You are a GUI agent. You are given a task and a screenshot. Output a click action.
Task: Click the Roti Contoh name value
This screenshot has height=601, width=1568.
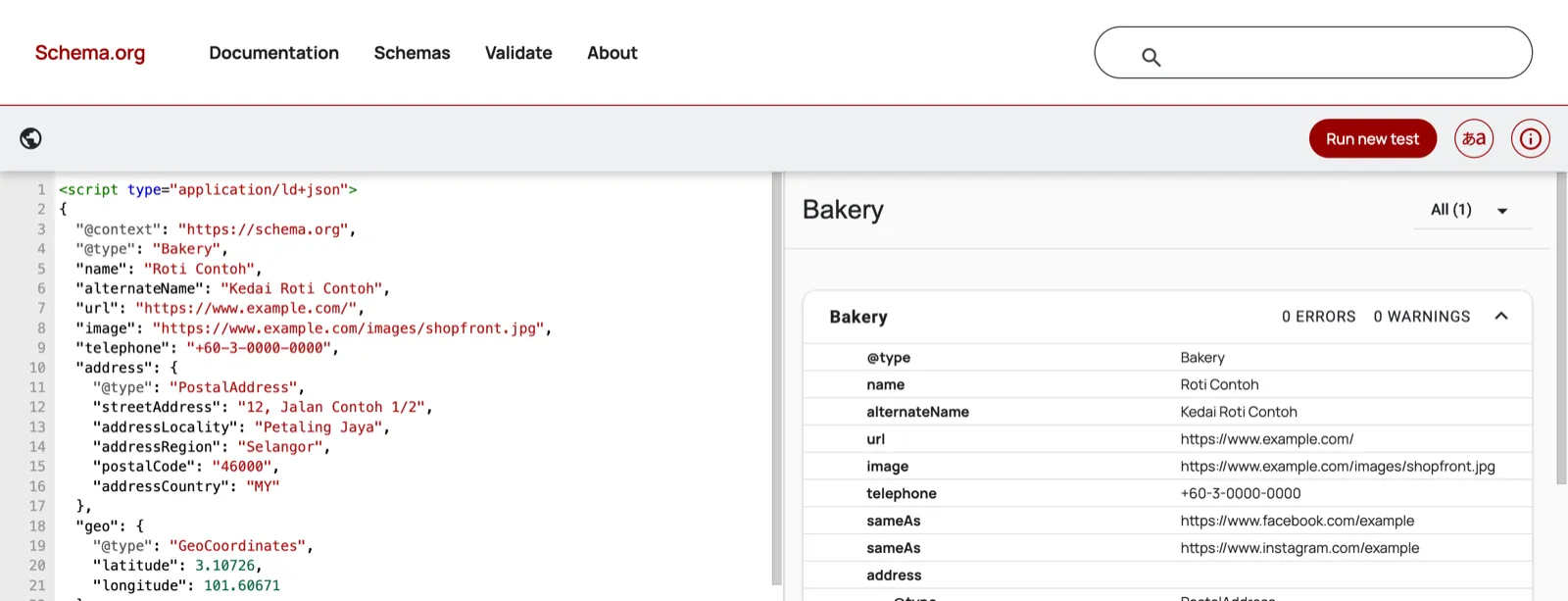pyautogui.click(x=1219, y=385)
